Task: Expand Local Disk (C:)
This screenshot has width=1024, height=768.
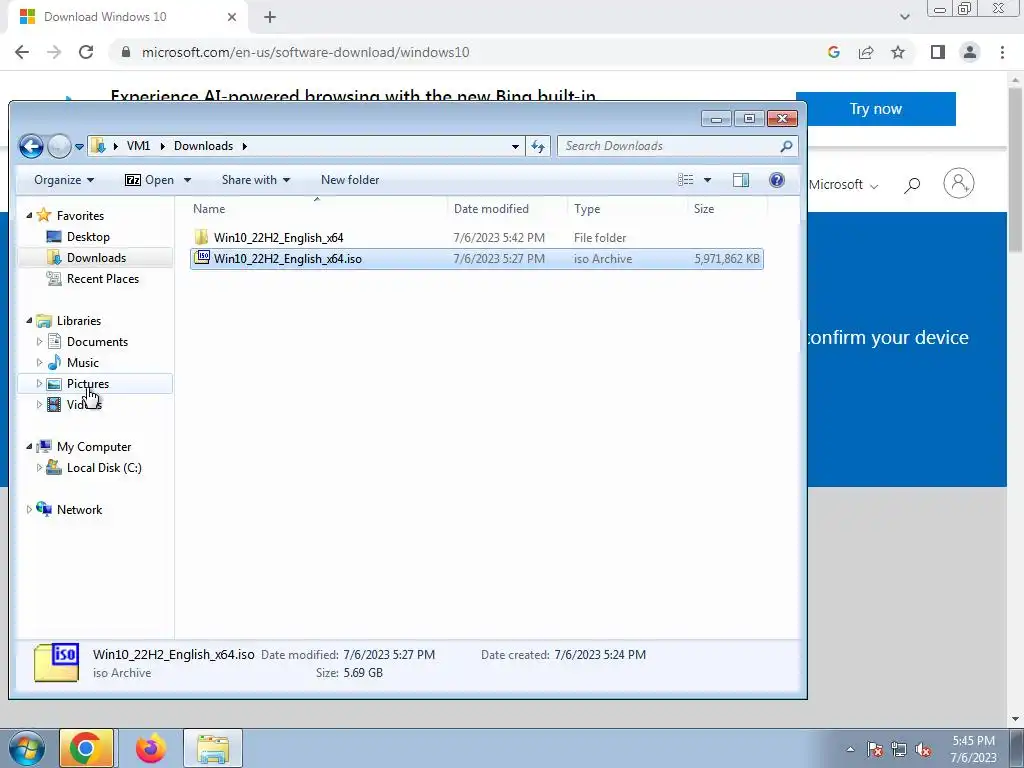Action: (x=39, y=468)
